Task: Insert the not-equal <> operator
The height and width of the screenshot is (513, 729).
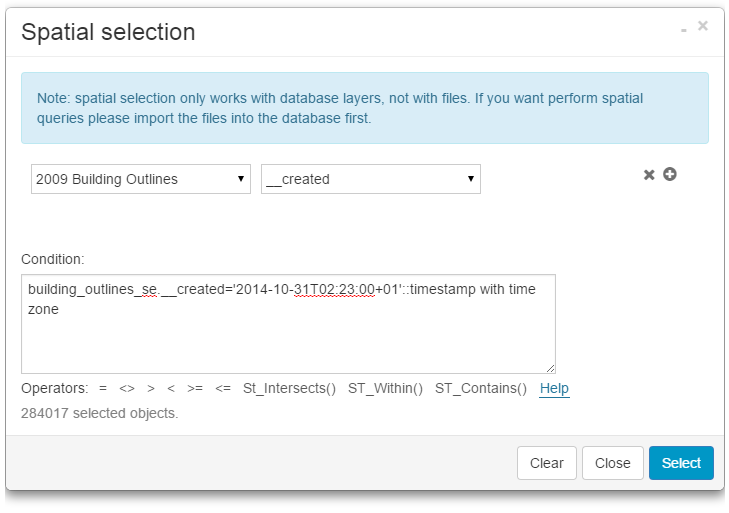Action: 127,389
